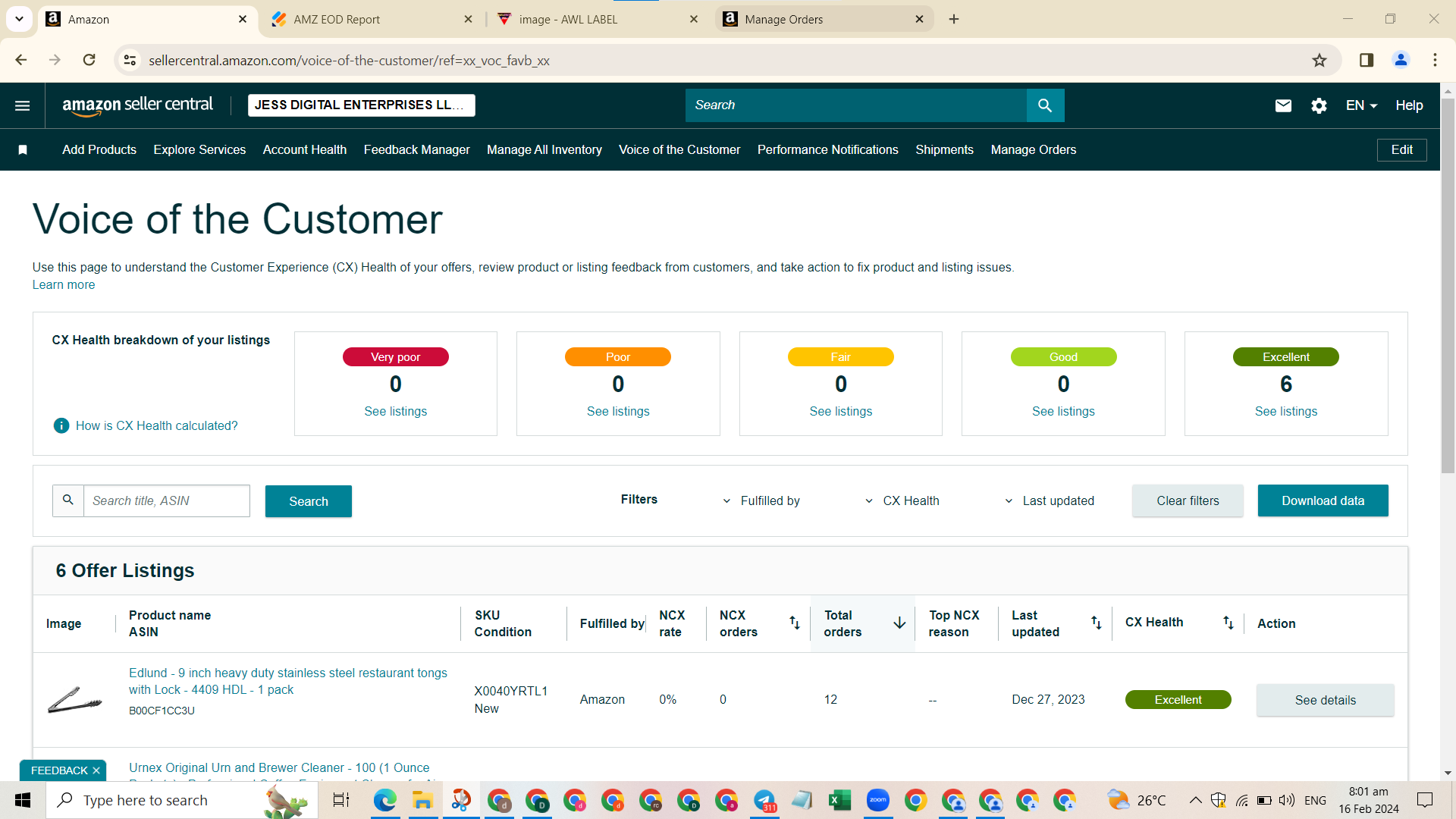View site information icon in address bar
The width and height of the screenshot is (1456, 819).
coord(130,60)
